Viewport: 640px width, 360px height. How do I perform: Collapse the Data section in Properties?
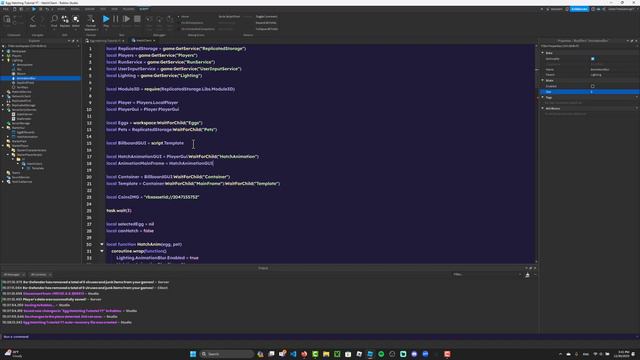tap(543, 53)
